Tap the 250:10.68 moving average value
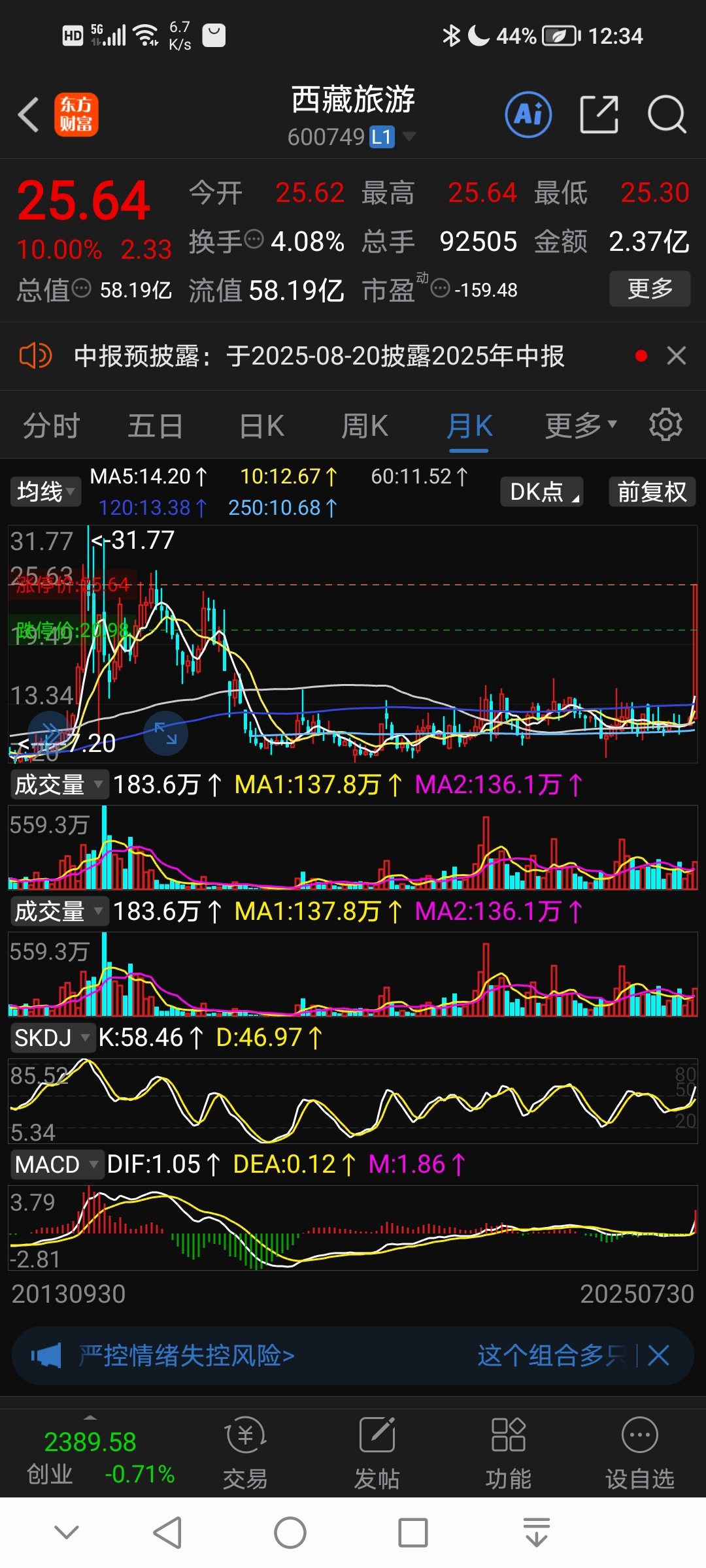706x1568 pixels. pyautogui.click(x=282, y=508)
